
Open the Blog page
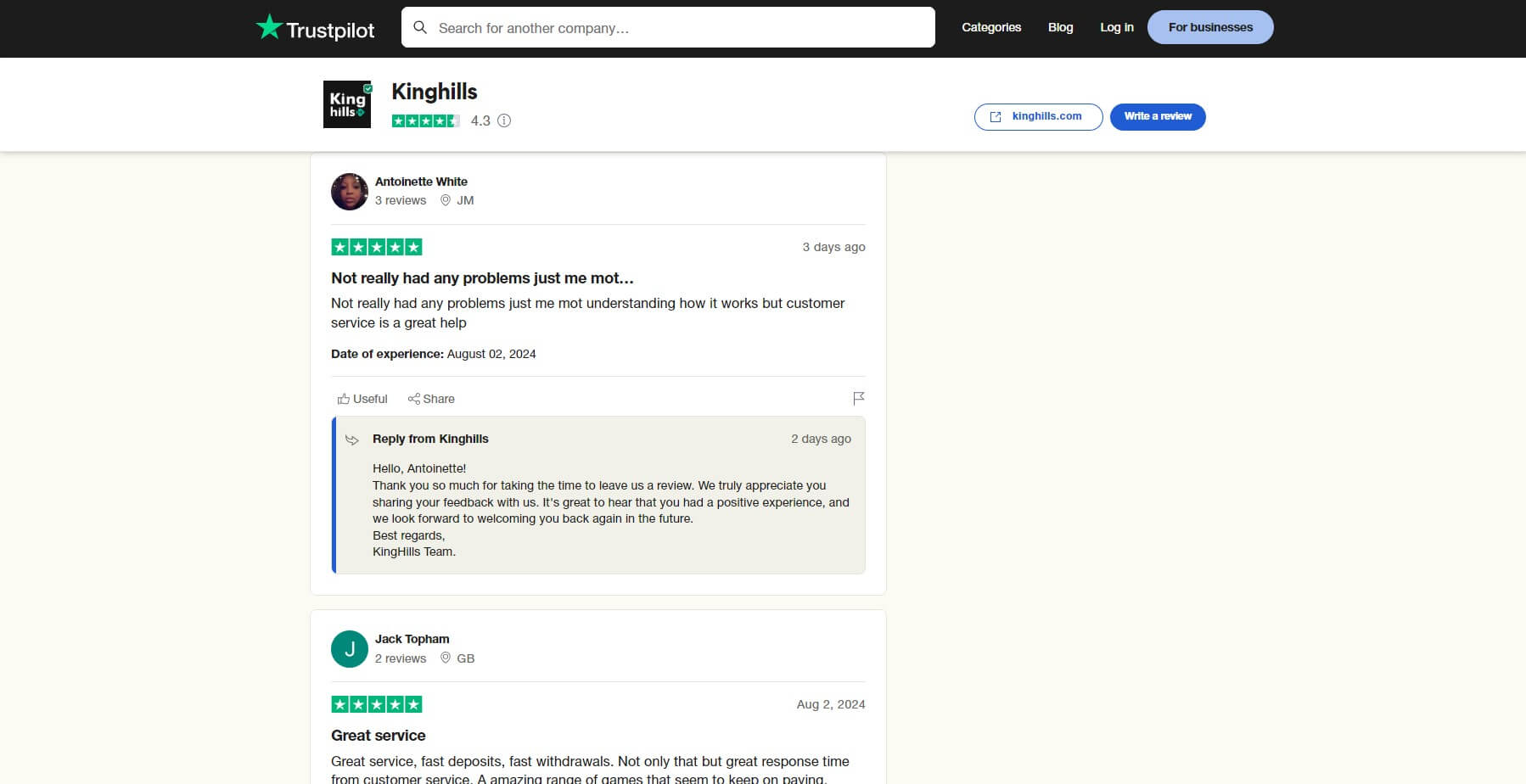(x=1060, y=27)
